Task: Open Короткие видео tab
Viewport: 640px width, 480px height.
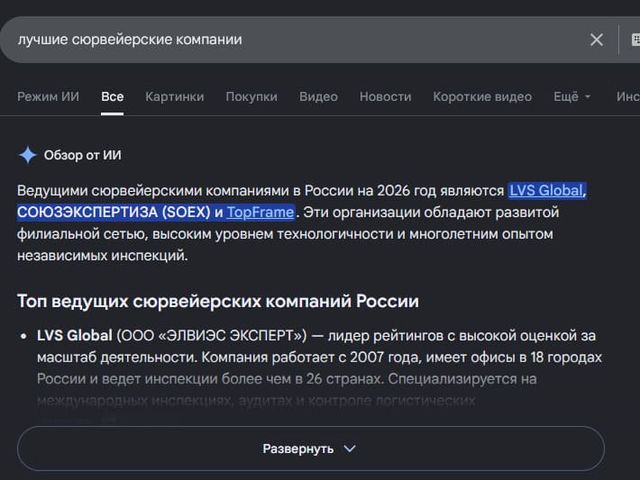Action: (482, 97)
